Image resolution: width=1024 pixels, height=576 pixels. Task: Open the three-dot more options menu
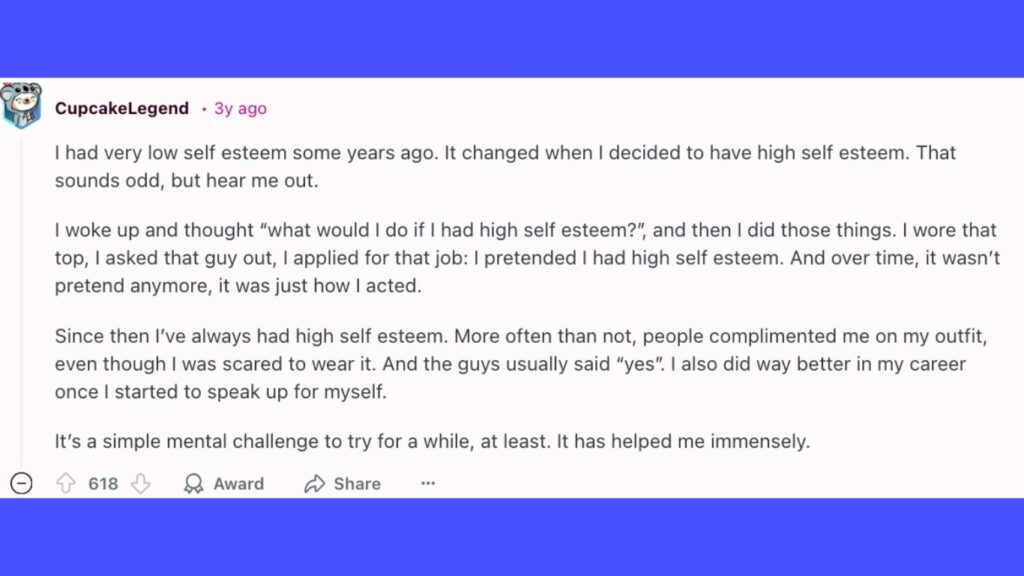click(428, 484)
